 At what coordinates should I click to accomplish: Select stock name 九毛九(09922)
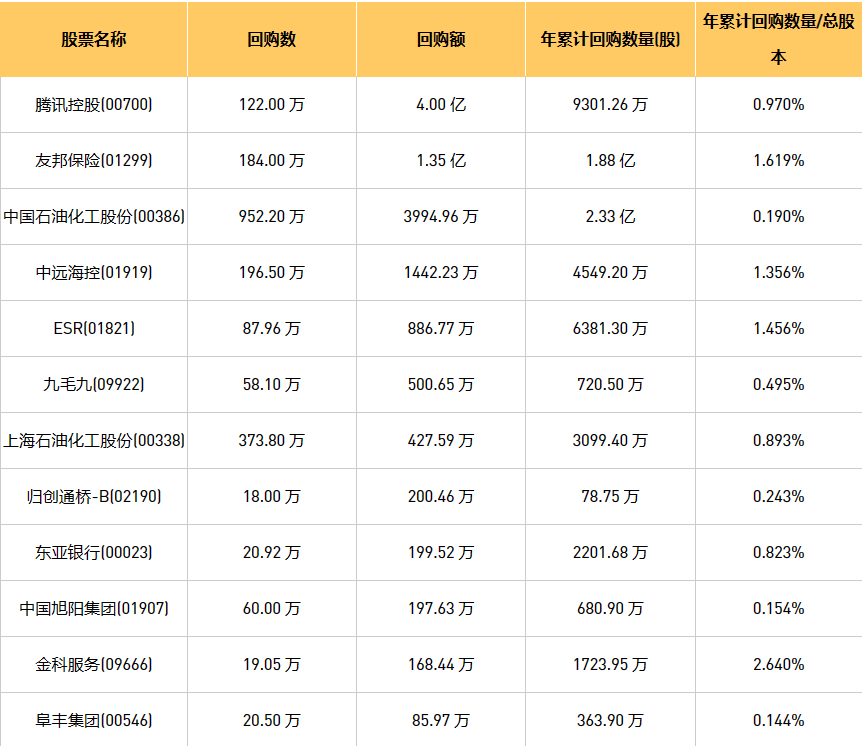click(93, 385)
